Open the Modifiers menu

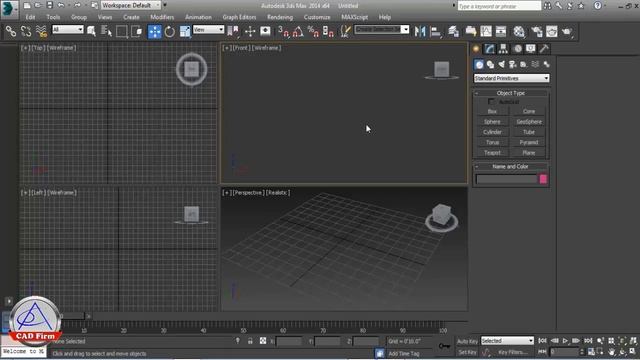pyautogui.click(x=162, y=17)
